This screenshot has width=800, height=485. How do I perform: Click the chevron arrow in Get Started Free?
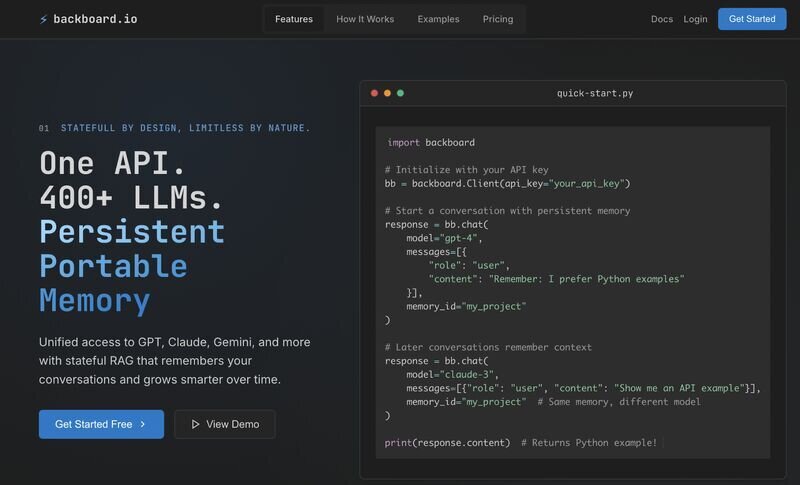[143, 424]
